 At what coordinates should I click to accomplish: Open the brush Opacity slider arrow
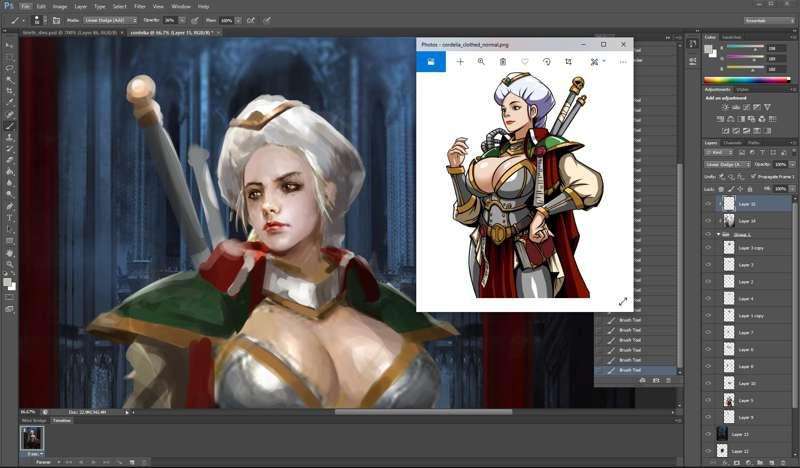pyautogui.click(x=182, y=20)
